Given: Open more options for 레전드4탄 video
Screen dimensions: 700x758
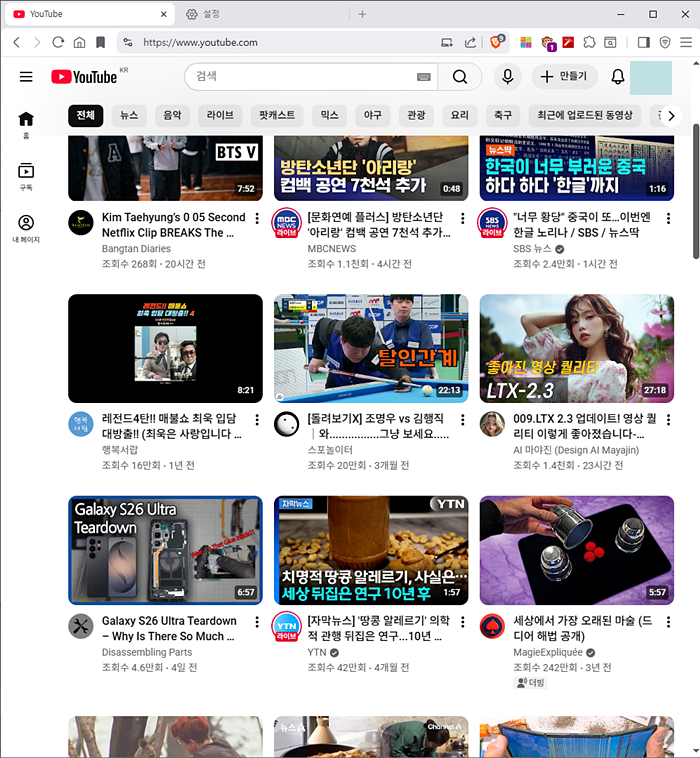Looking at the screenshot, I should click(257, 420).
